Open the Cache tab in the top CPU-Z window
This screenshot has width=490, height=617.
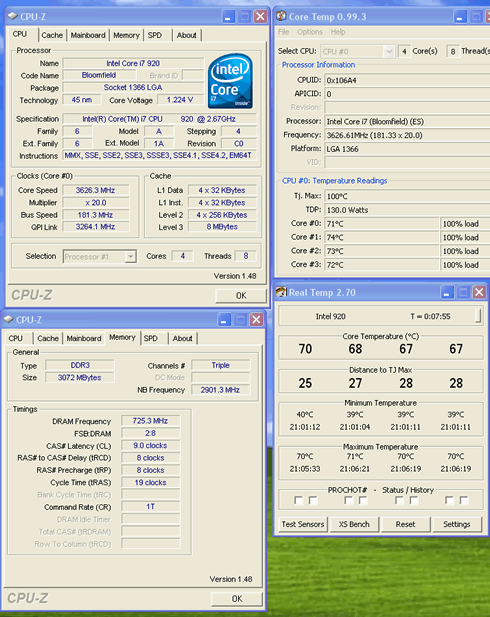coord(52,35)
